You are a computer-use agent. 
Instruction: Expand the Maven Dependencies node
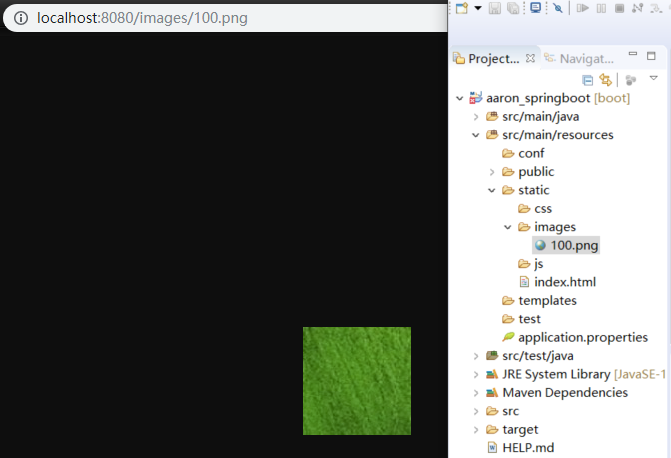476,393
